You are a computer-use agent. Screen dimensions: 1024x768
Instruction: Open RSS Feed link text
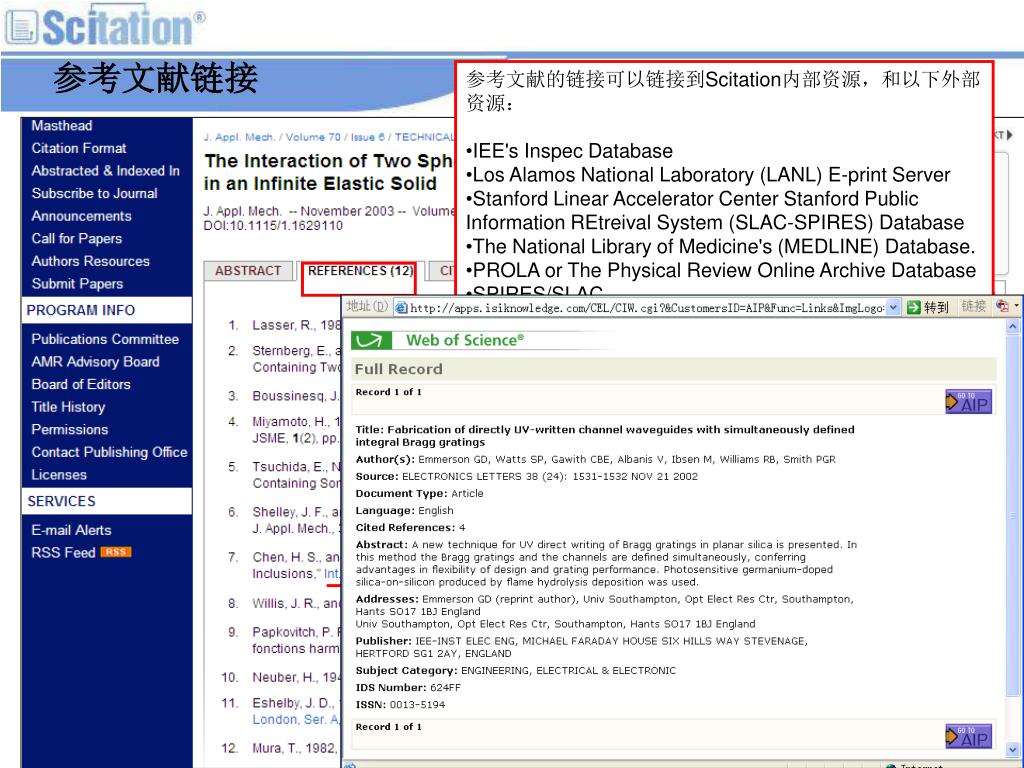pyautogui.click(x=63, y=552)
